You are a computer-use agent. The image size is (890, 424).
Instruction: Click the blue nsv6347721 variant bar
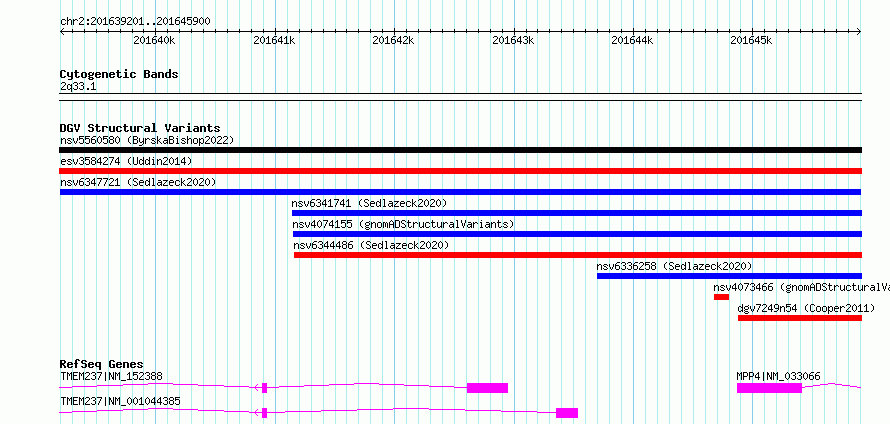coord(460,192)
